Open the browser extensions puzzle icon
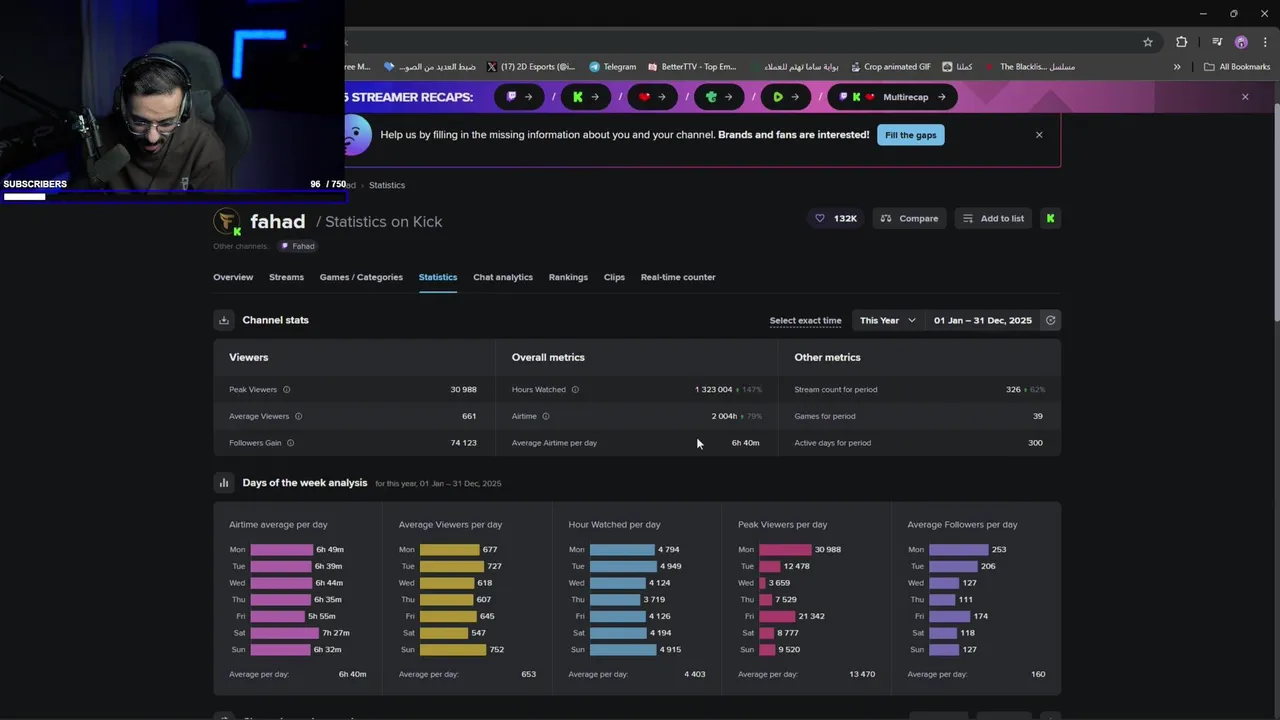This screenshot has height=720, width=1280. (x=1182, y=42)
